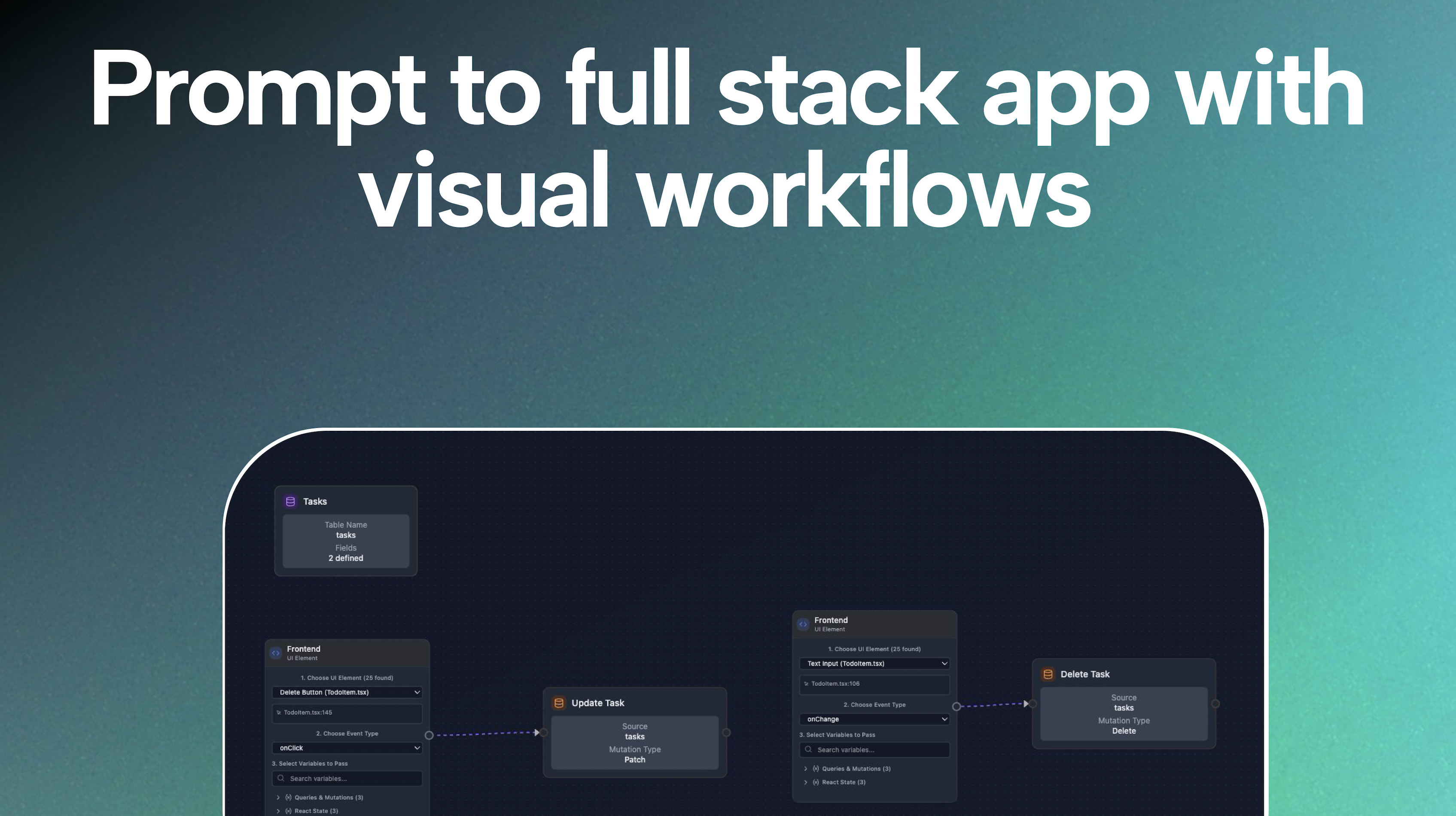Open the Delete Button (TodoItem.tsx) dropdown
The height and width of the screenshot is (816, 1456).
pyautogui.click(x=347, y=692)
